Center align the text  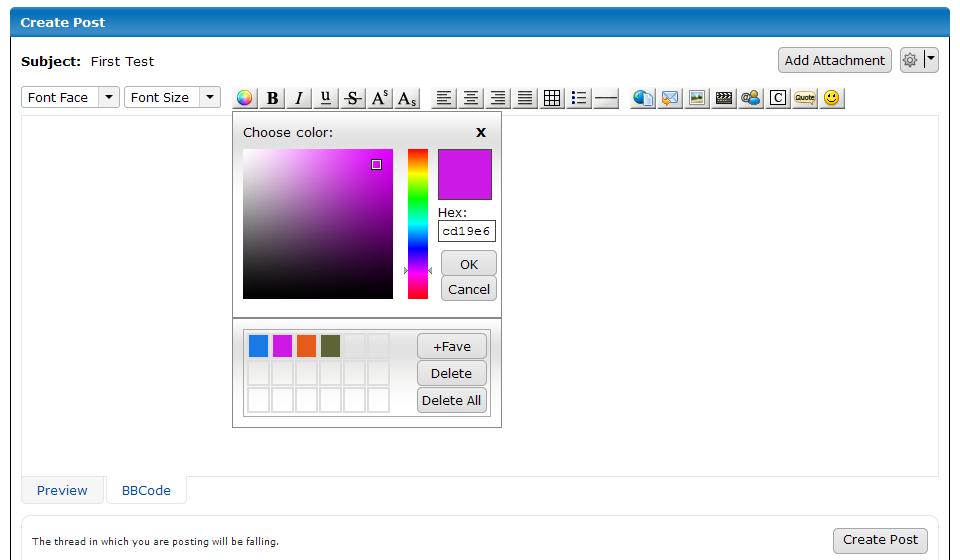471,98
